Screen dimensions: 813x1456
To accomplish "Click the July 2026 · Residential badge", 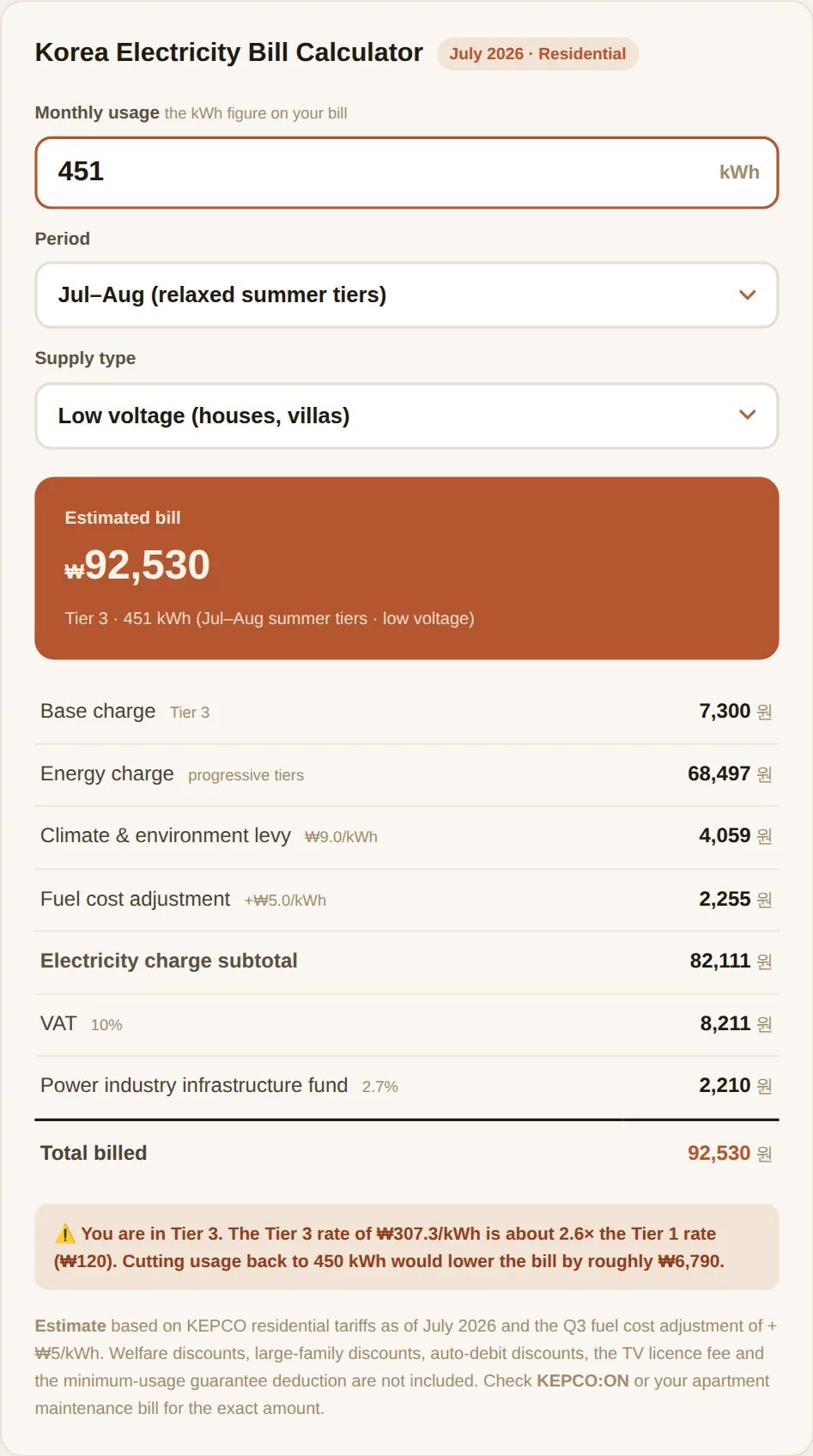I will click(x=537, y=54).
